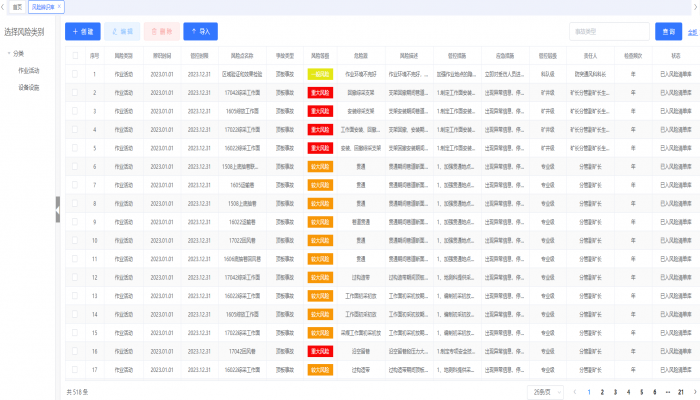
Task: Tick the select-all checkbox in the table header
Action: click(x=74, y=56)
